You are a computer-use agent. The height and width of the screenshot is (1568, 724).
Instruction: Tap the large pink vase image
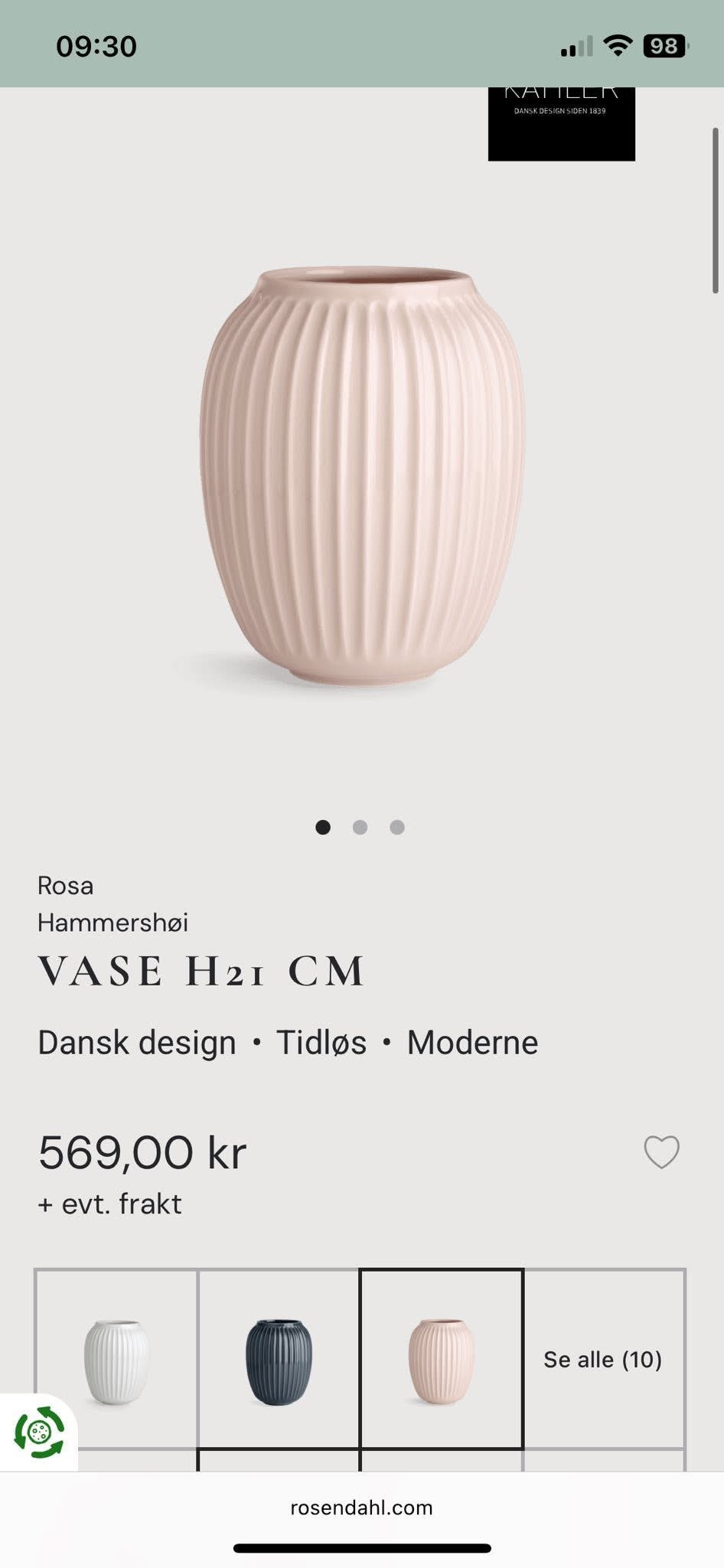362,476
